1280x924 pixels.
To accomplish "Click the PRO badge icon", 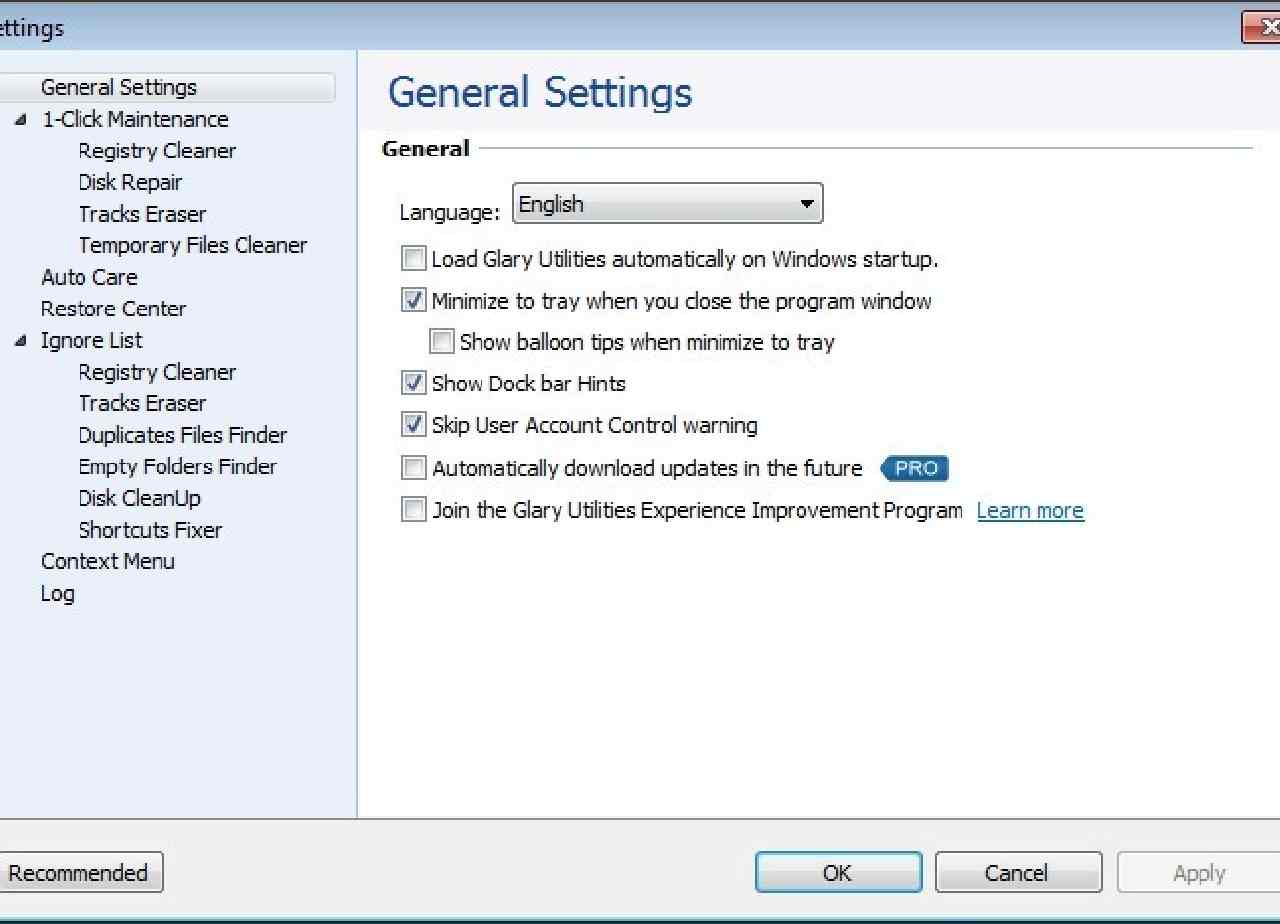I will coord(914,468).
